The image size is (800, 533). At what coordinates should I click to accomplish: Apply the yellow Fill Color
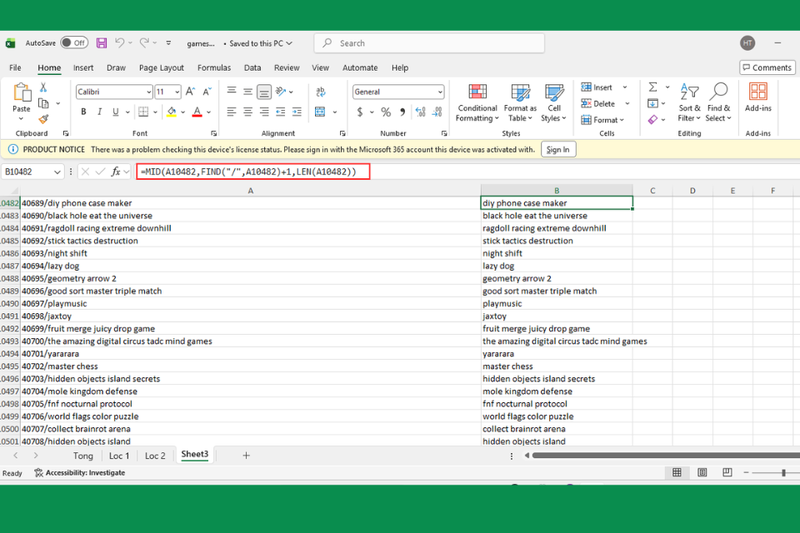pos(171,112)
